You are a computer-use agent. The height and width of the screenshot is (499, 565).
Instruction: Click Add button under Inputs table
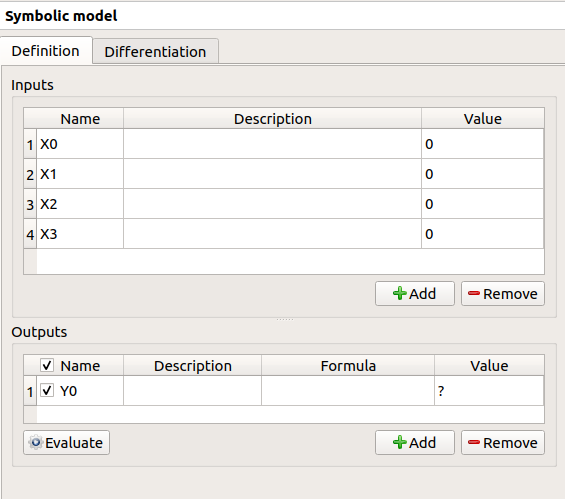pos(414,294)
